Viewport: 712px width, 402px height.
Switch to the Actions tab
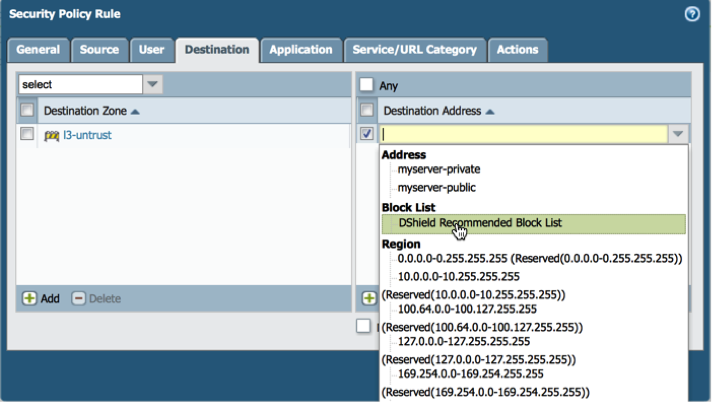(518, 50)
